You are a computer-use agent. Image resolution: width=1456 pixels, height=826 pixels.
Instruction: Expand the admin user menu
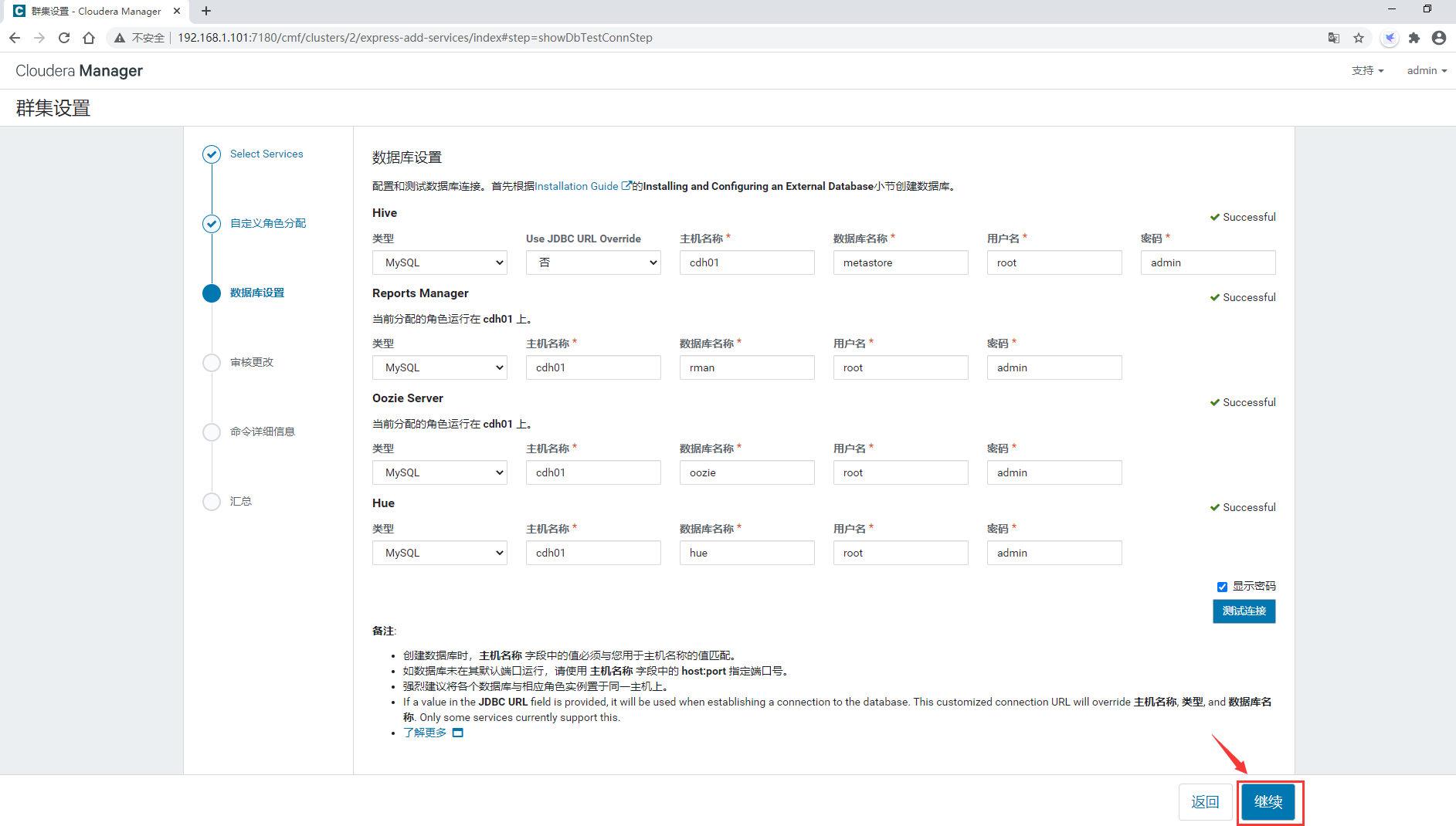tap(1427, 70)
